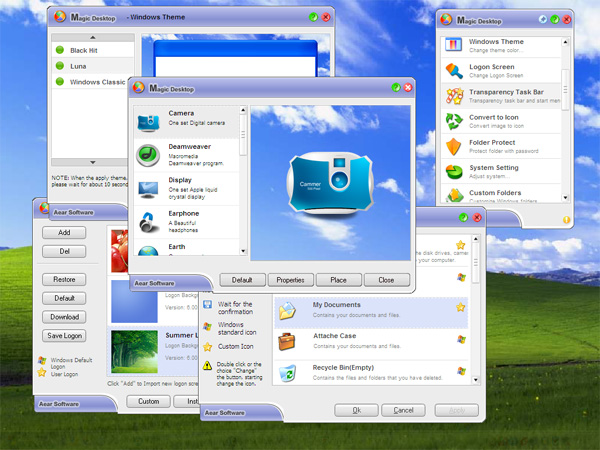The height and width of the screenshot is (450, 600).
Task: Select the Earphone headphones icon
Action: 148,222
